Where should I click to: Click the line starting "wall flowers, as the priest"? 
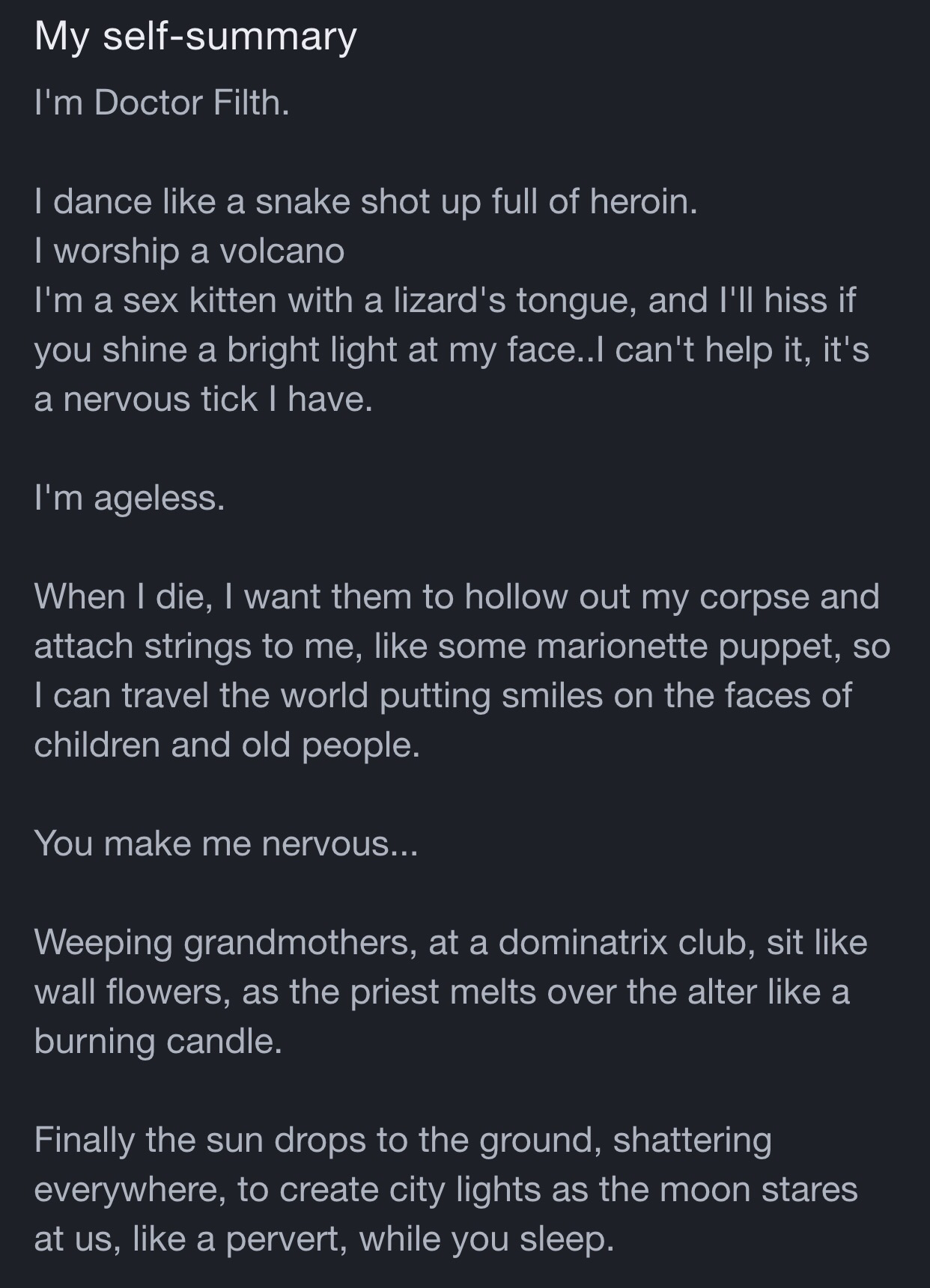tap(442, 992)
